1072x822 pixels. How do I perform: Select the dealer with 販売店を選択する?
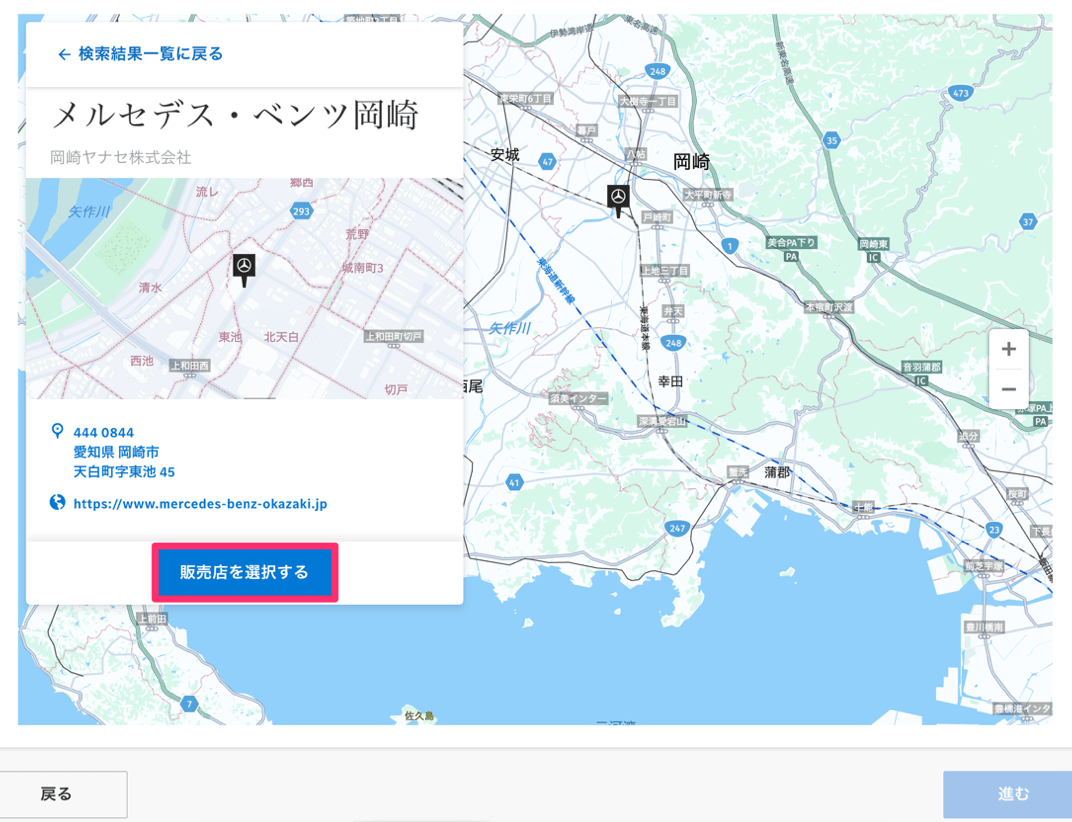pos(245,572)
